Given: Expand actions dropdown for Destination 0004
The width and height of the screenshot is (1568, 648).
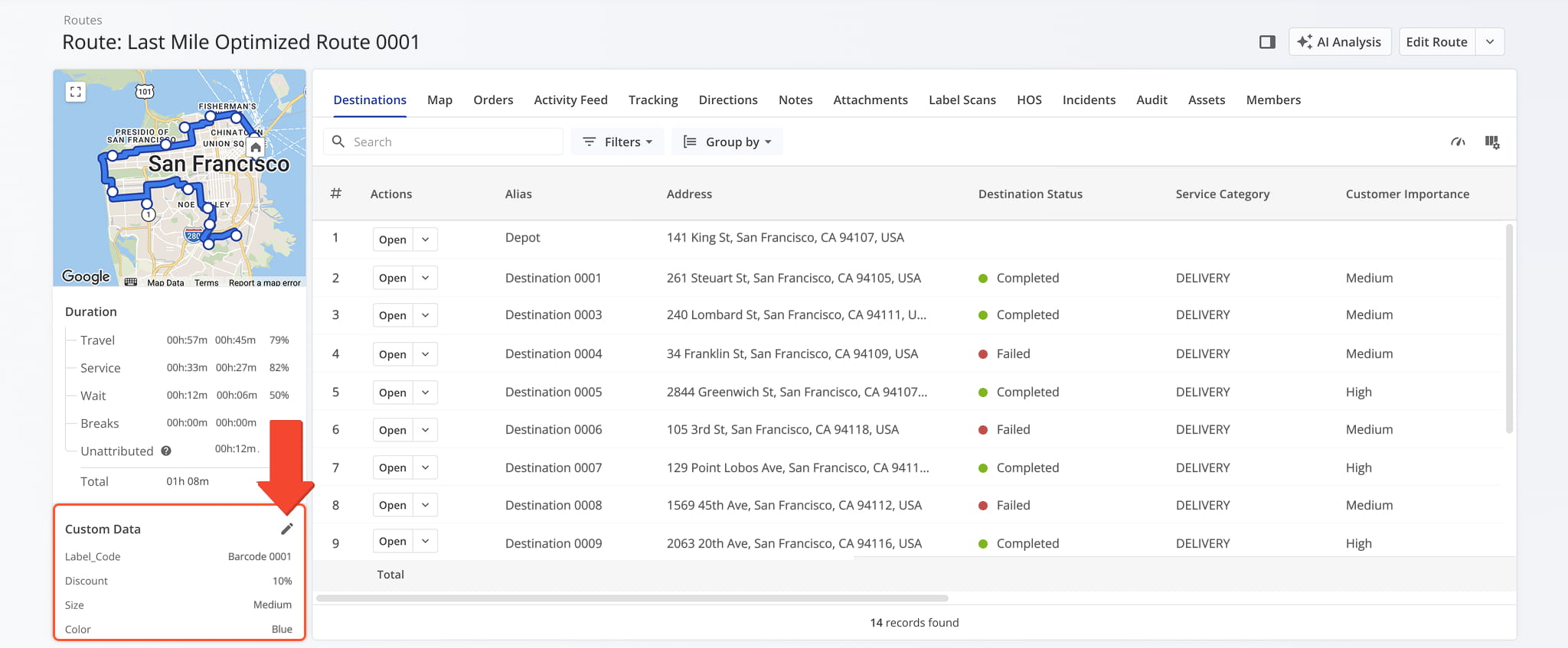Looking at the screenshot, I should click(x=425, y=354).
